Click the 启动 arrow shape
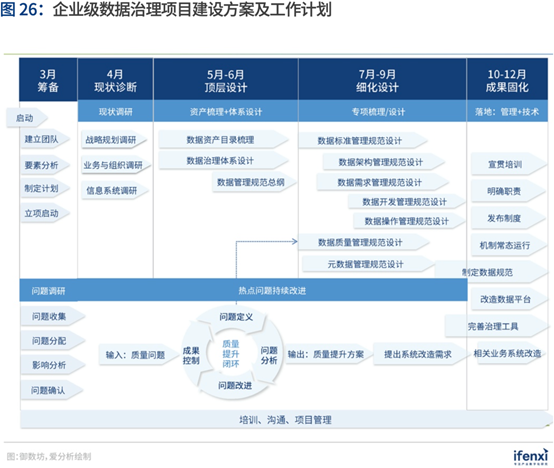Screen dimensions: 554x468 point(26,118)
